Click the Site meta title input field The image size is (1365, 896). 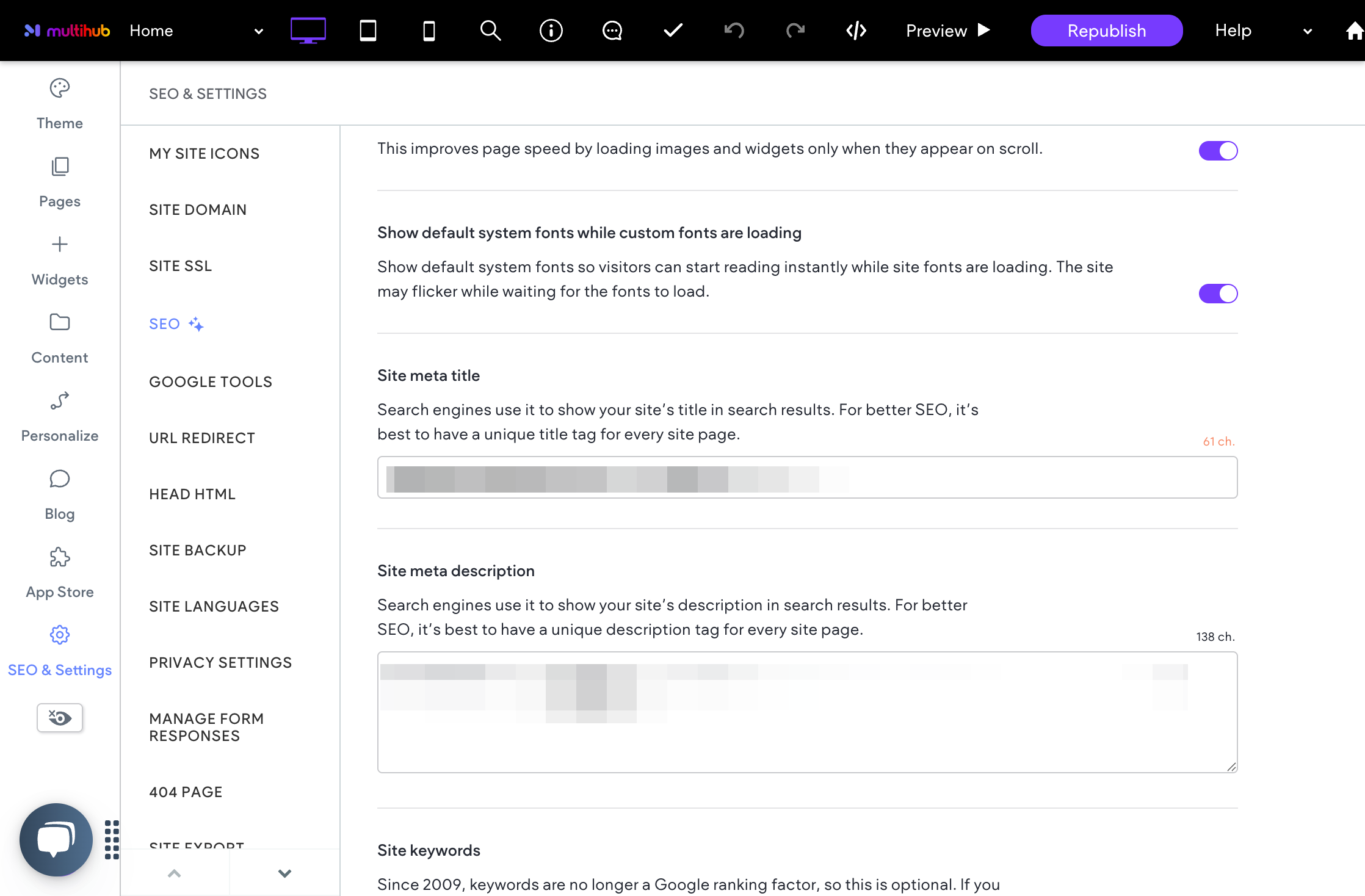tap(807, 477)
